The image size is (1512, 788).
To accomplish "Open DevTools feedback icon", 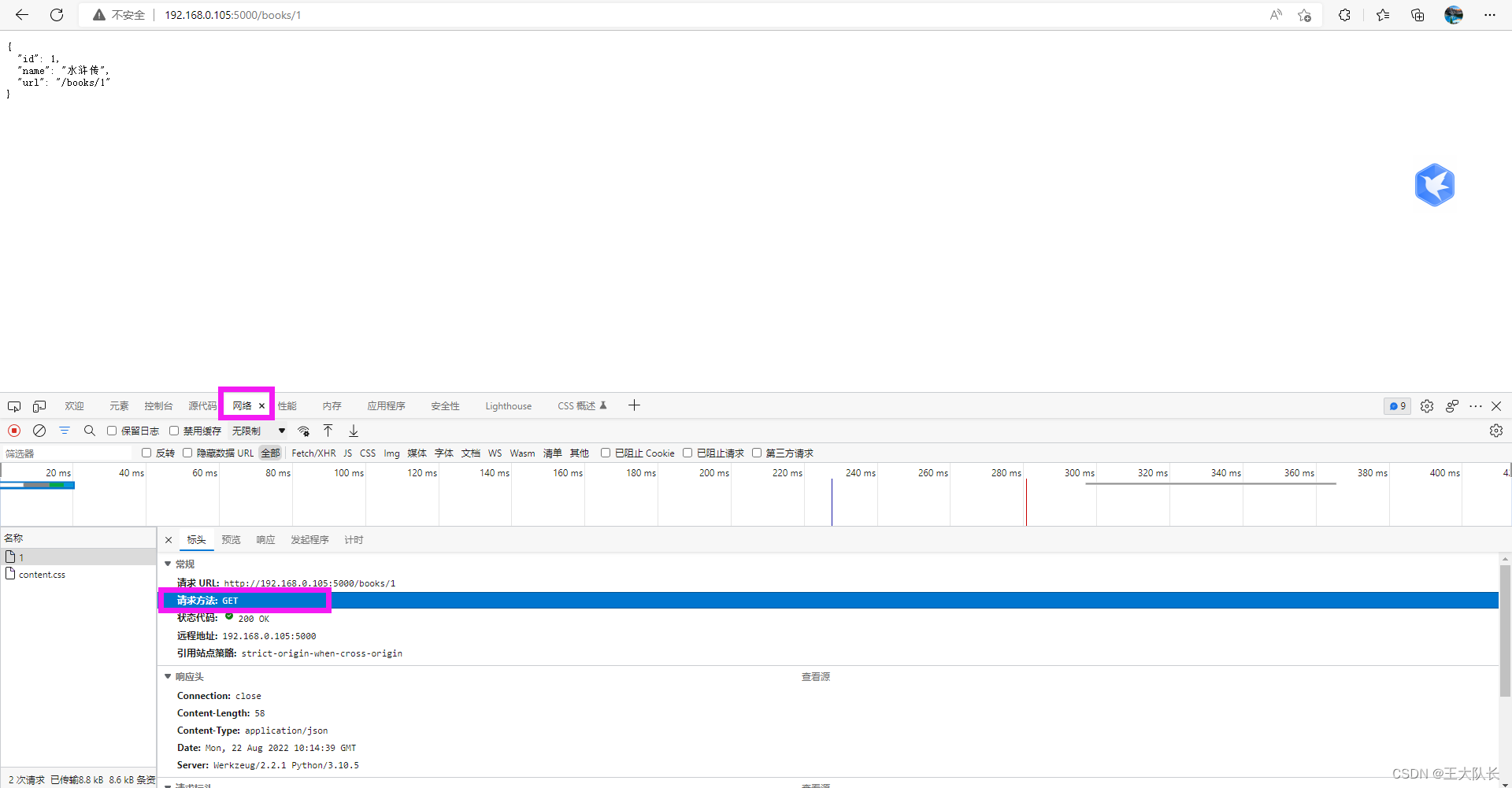I will 1452,406.
